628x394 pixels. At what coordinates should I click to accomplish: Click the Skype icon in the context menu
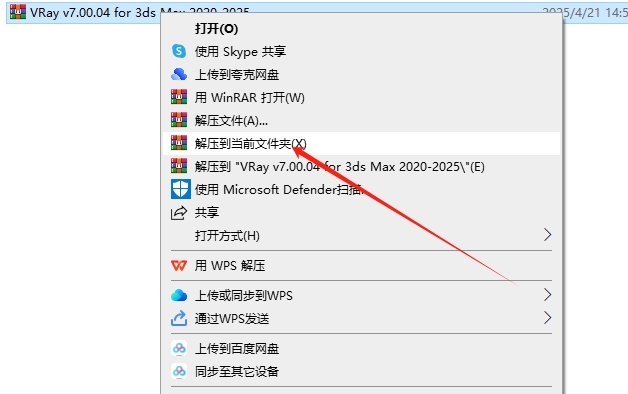click(x=179, y=51)
